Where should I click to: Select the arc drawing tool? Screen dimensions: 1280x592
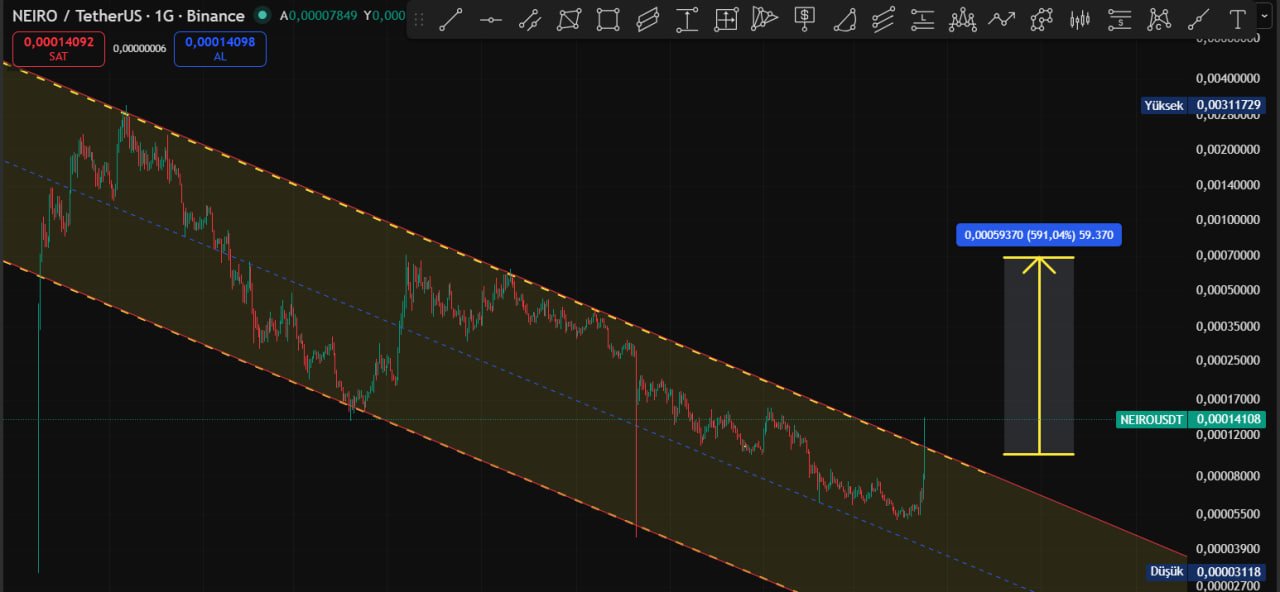pyautogui.click(x=845, y=19)
